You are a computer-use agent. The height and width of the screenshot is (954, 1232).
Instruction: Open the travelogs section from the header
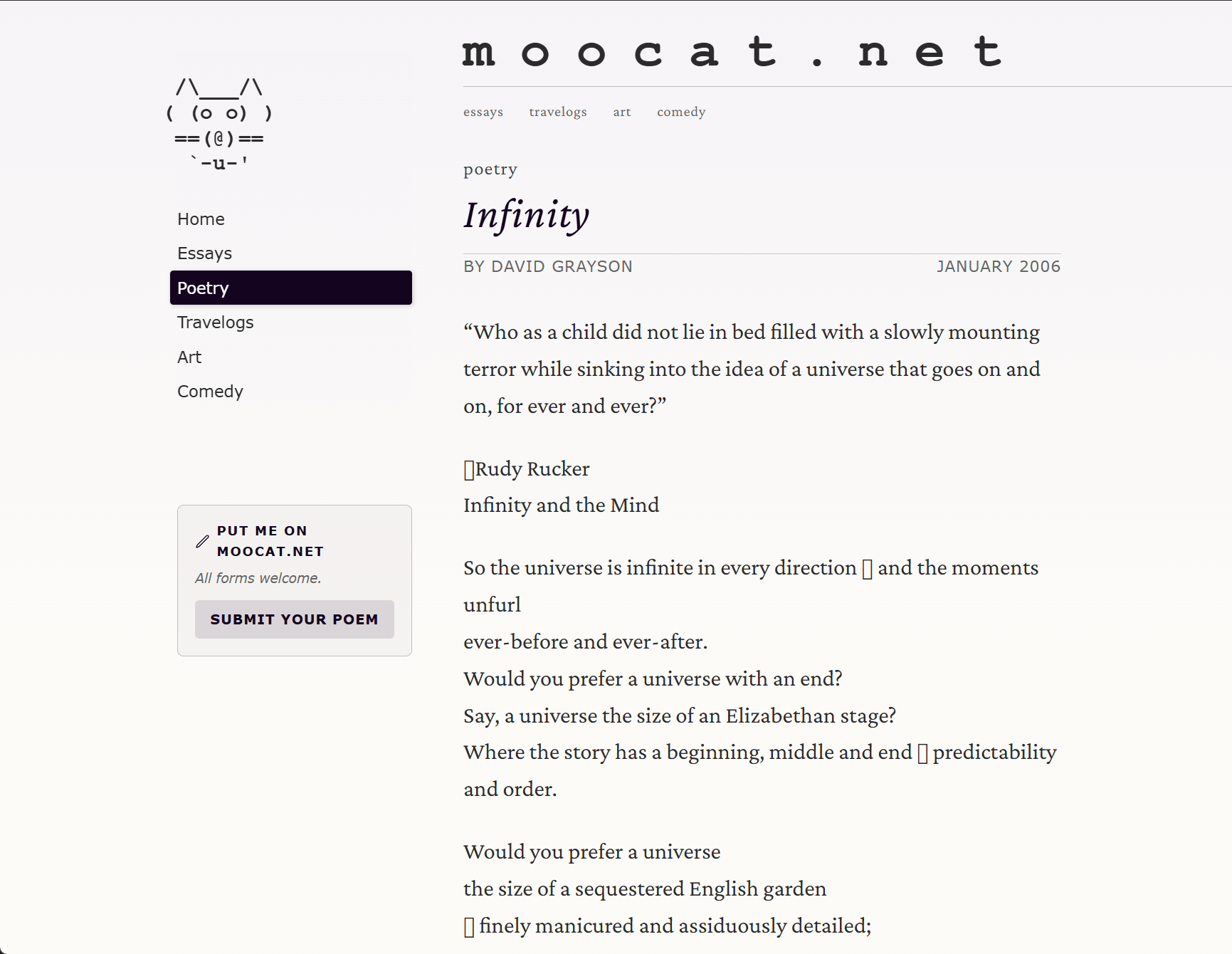(x=557, y=112)
